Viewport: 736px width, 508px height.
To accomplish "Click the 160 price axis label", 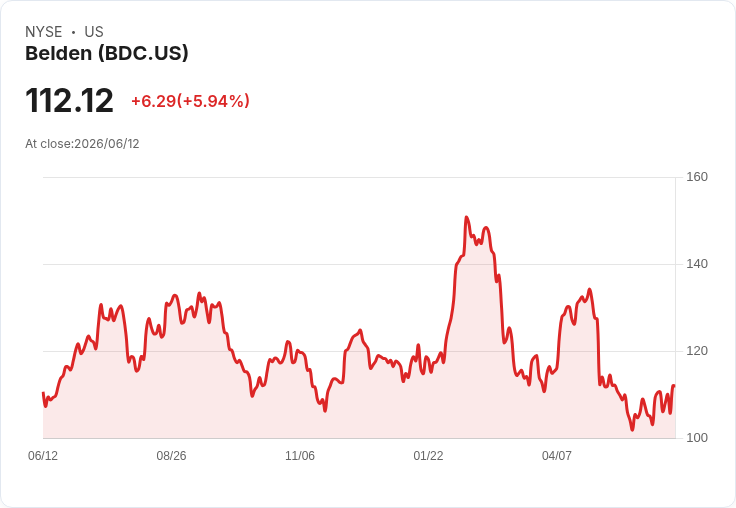I will (x=697, y=177).
